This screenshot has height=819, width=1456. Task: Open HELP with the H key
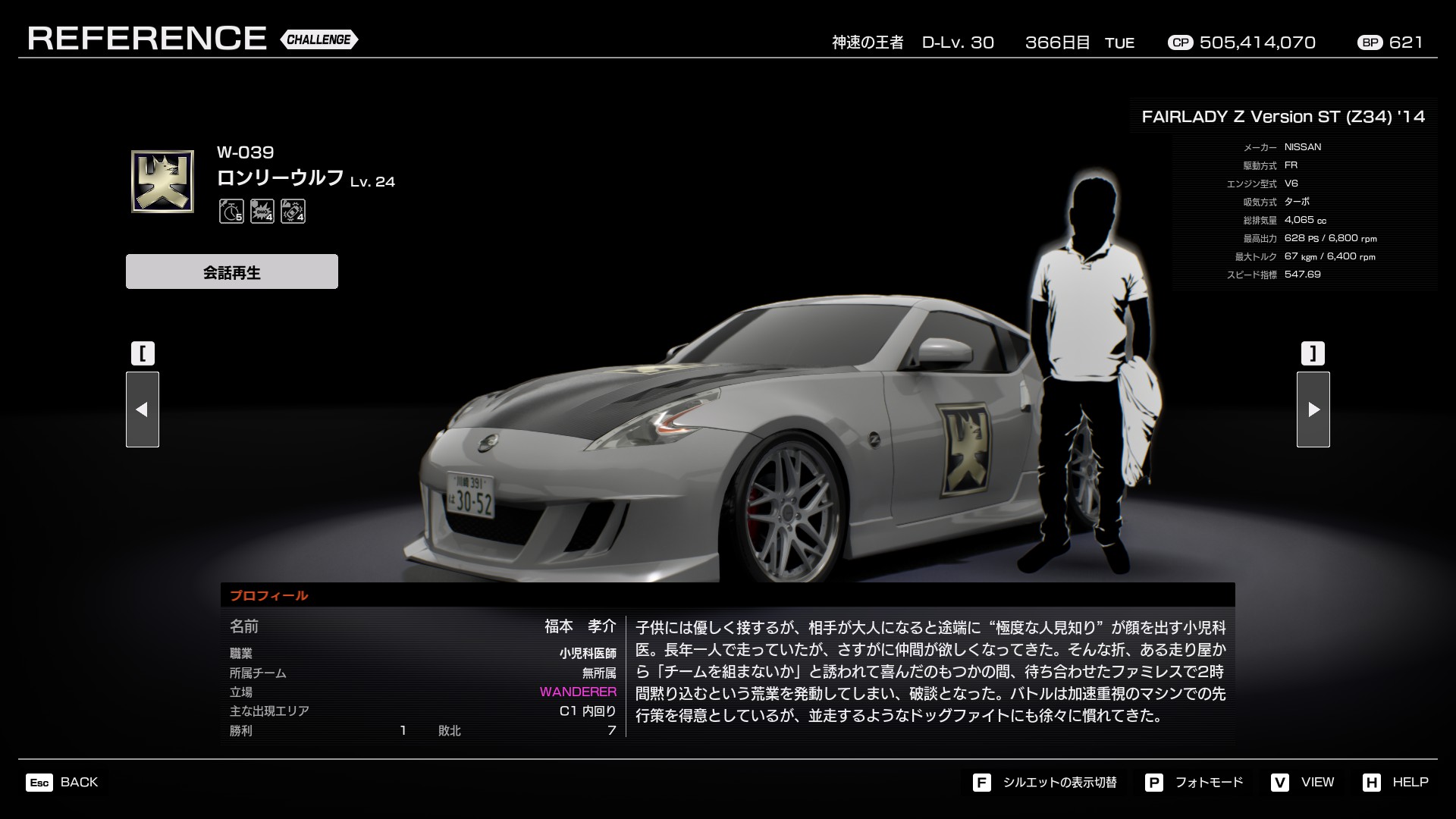tap(1372, 783)
